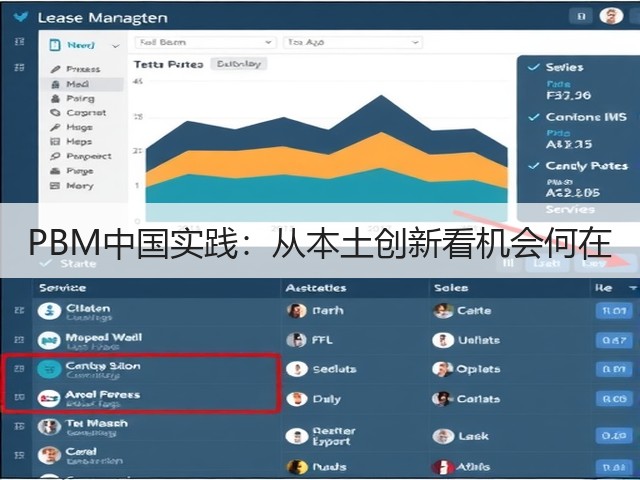
Task: Toggle the Sevies series checkmark
Action: [x=533, y=67]
